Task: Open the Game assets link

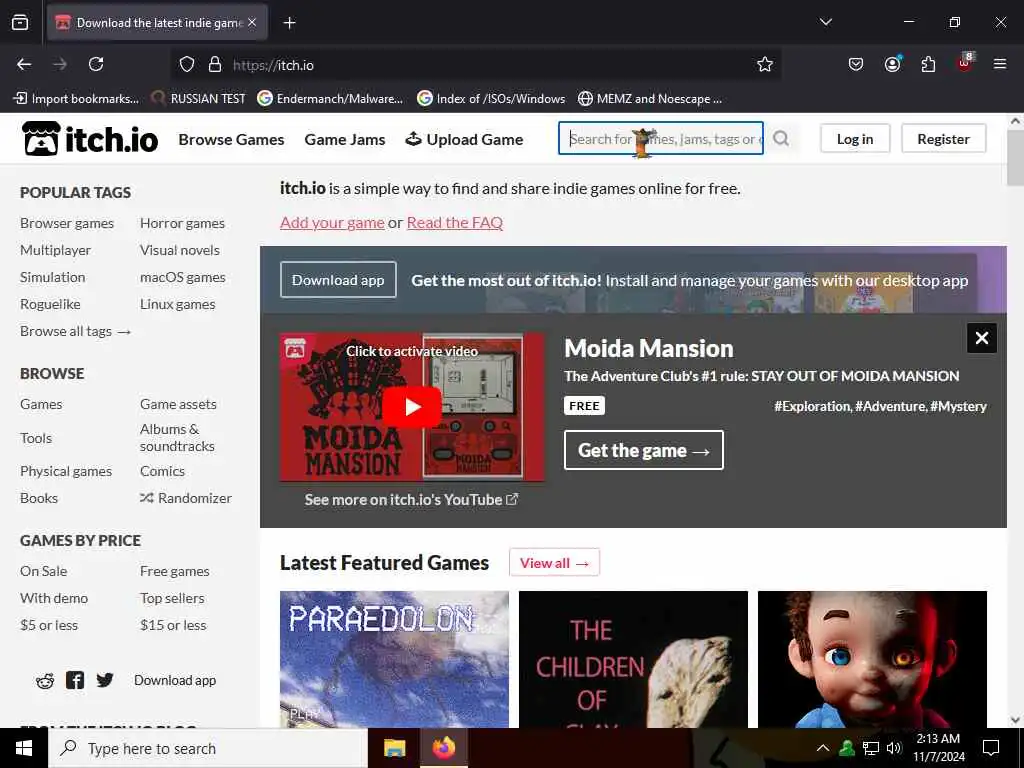Action: tap(178, 404)
